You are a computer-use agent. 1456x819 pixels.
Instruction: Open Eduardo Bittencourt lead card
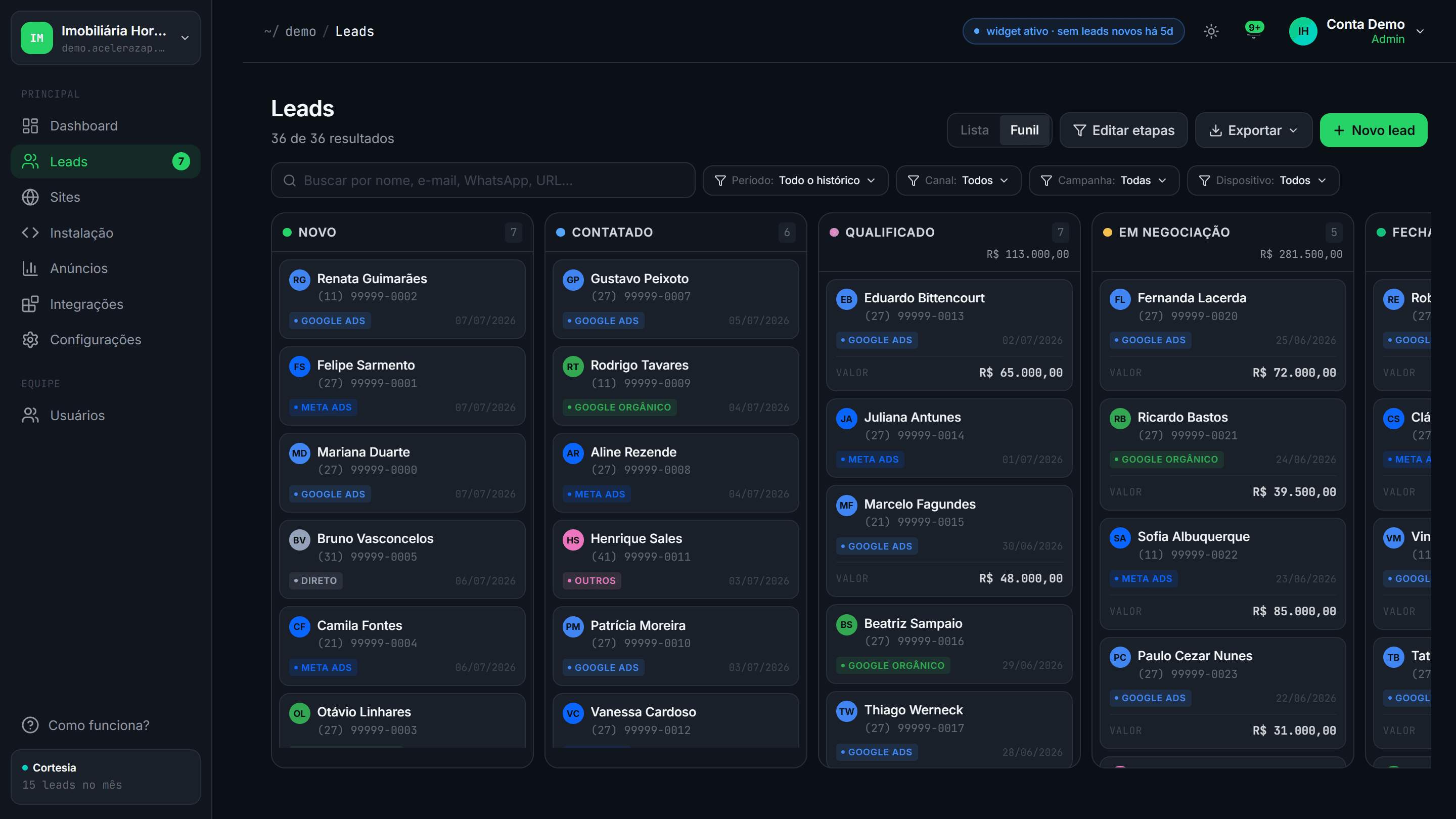(x=949, y=335)
